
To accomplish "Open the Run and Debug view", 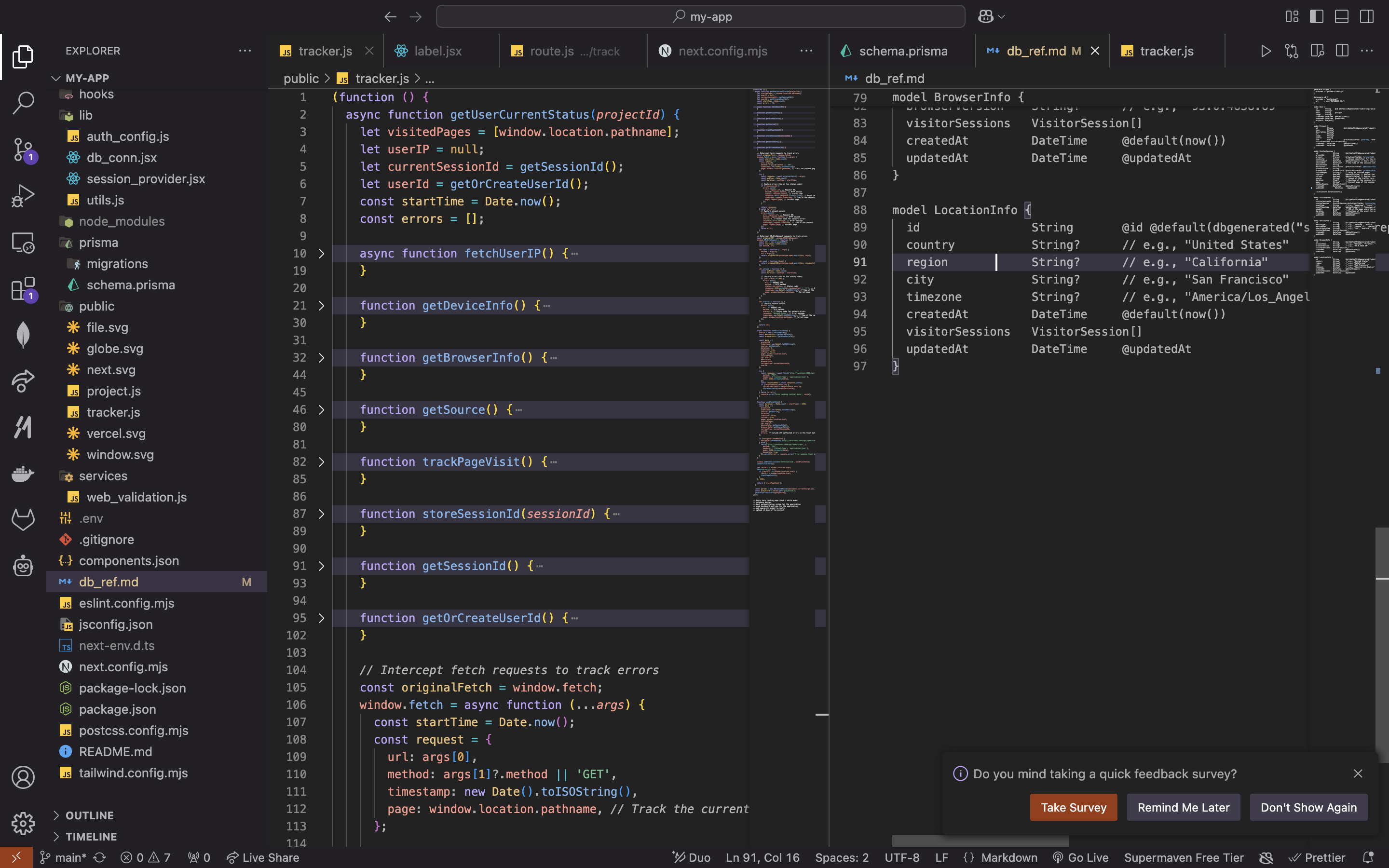I will [x=23, y=196].
